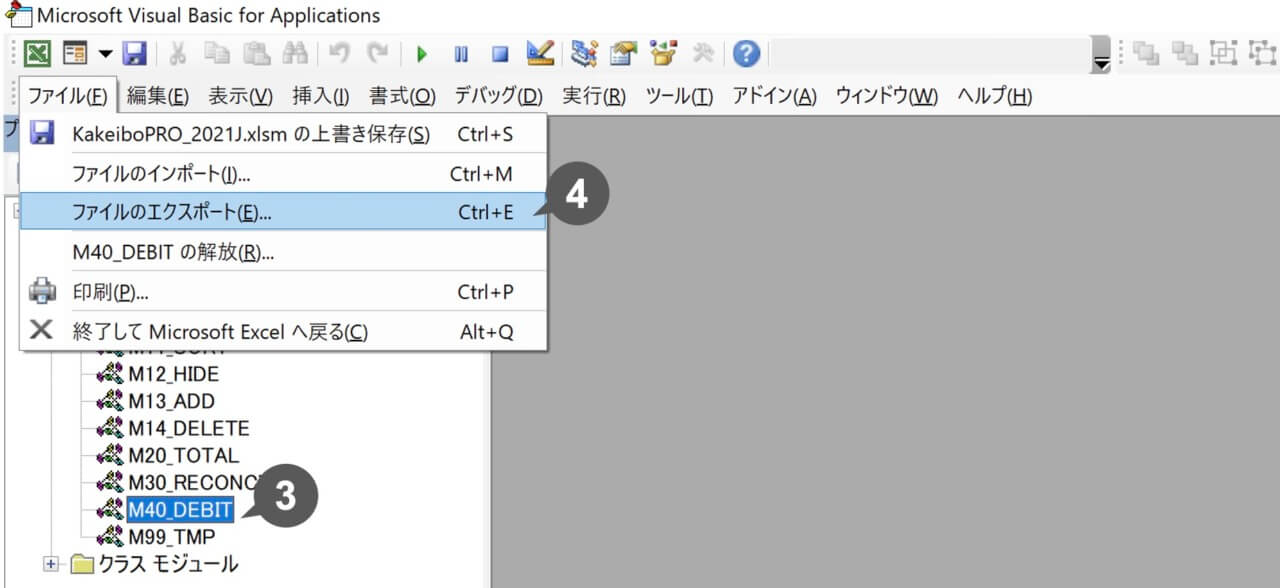Click the Redo arrow icon
This screenshot has height=588, width=1280.
(x=378, y=53)
